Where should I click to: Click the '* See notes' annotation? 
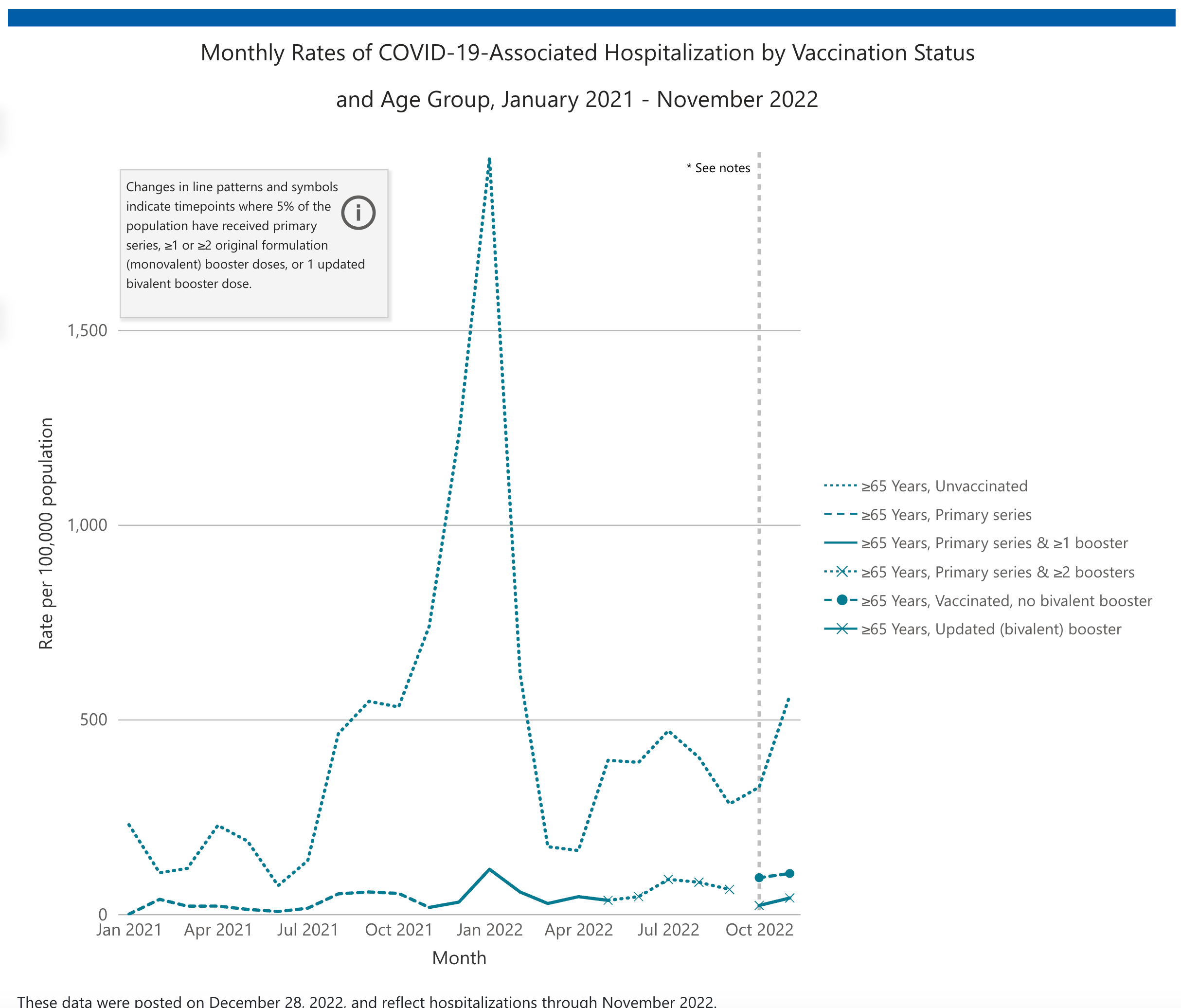click(718, 168)
